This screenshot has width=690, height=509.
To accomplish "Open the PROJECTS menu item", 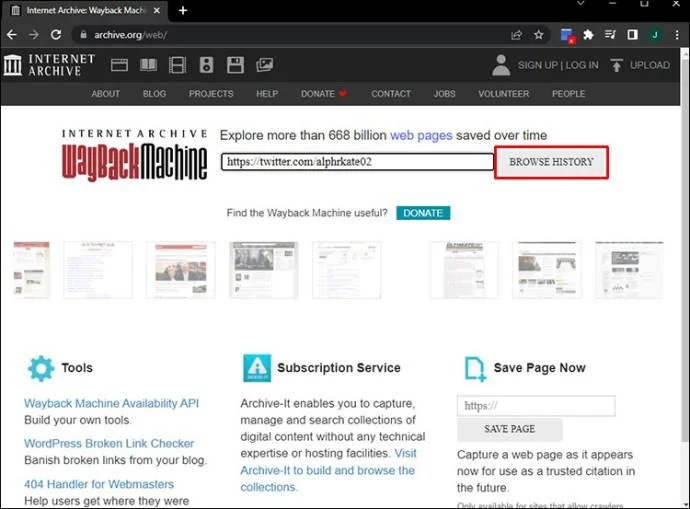I will coord(211,94).
